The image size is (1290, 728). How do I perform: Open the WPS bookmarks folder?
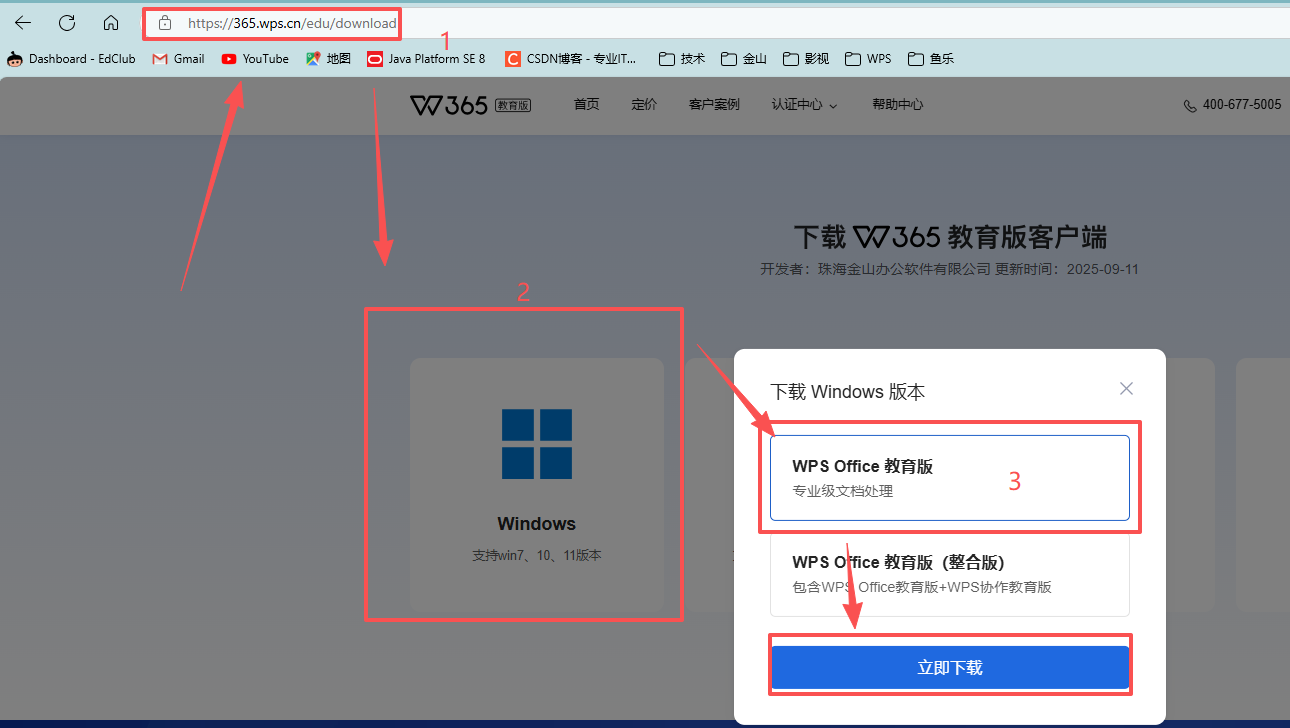pos(867,58)
